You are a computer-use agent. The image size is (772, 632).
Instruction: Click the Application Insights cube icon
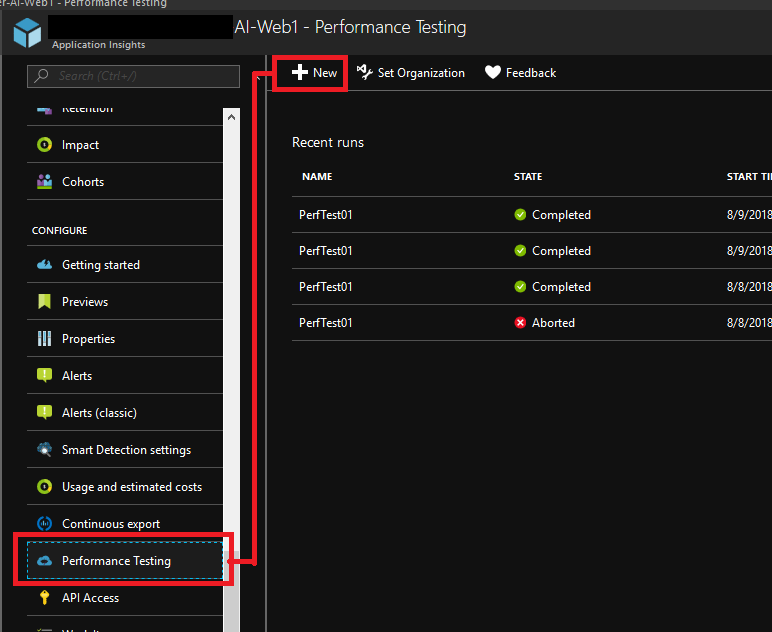point(27,32)
